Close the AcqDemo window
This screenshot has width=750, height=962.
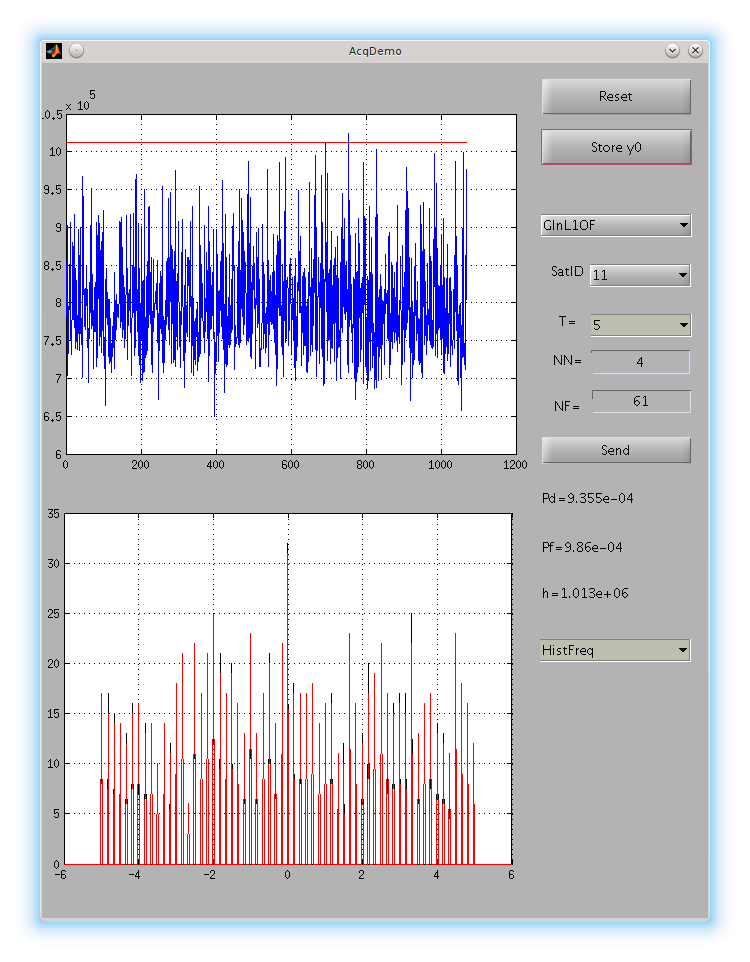point(695,50)
